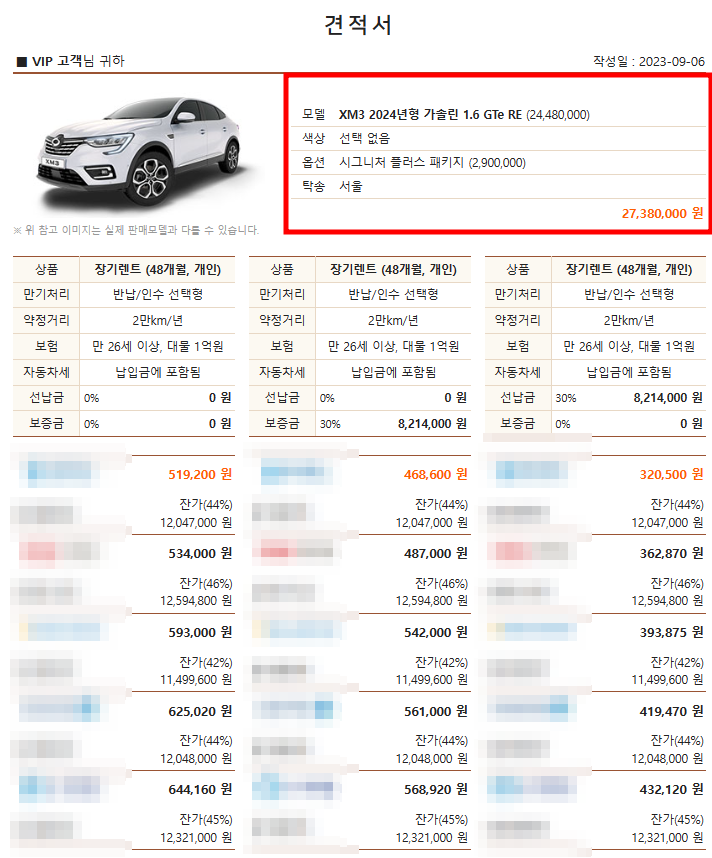Click the 393,875 원 price in third column
Image resolution: width=712 pixels, height=858 pixels.
(x=672, y=632)
